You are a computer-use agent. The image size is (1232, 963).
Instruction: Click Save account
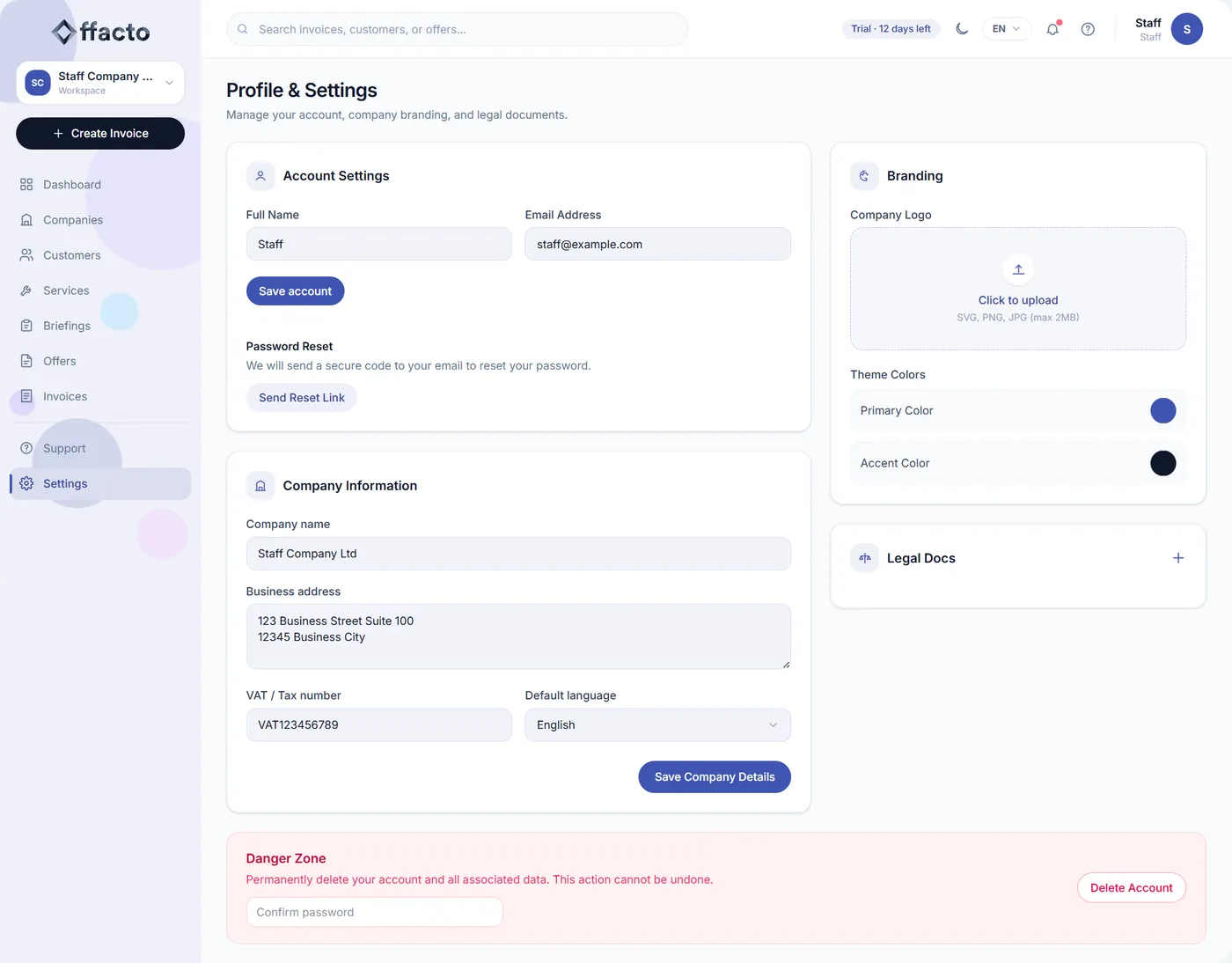click(295, 291)
